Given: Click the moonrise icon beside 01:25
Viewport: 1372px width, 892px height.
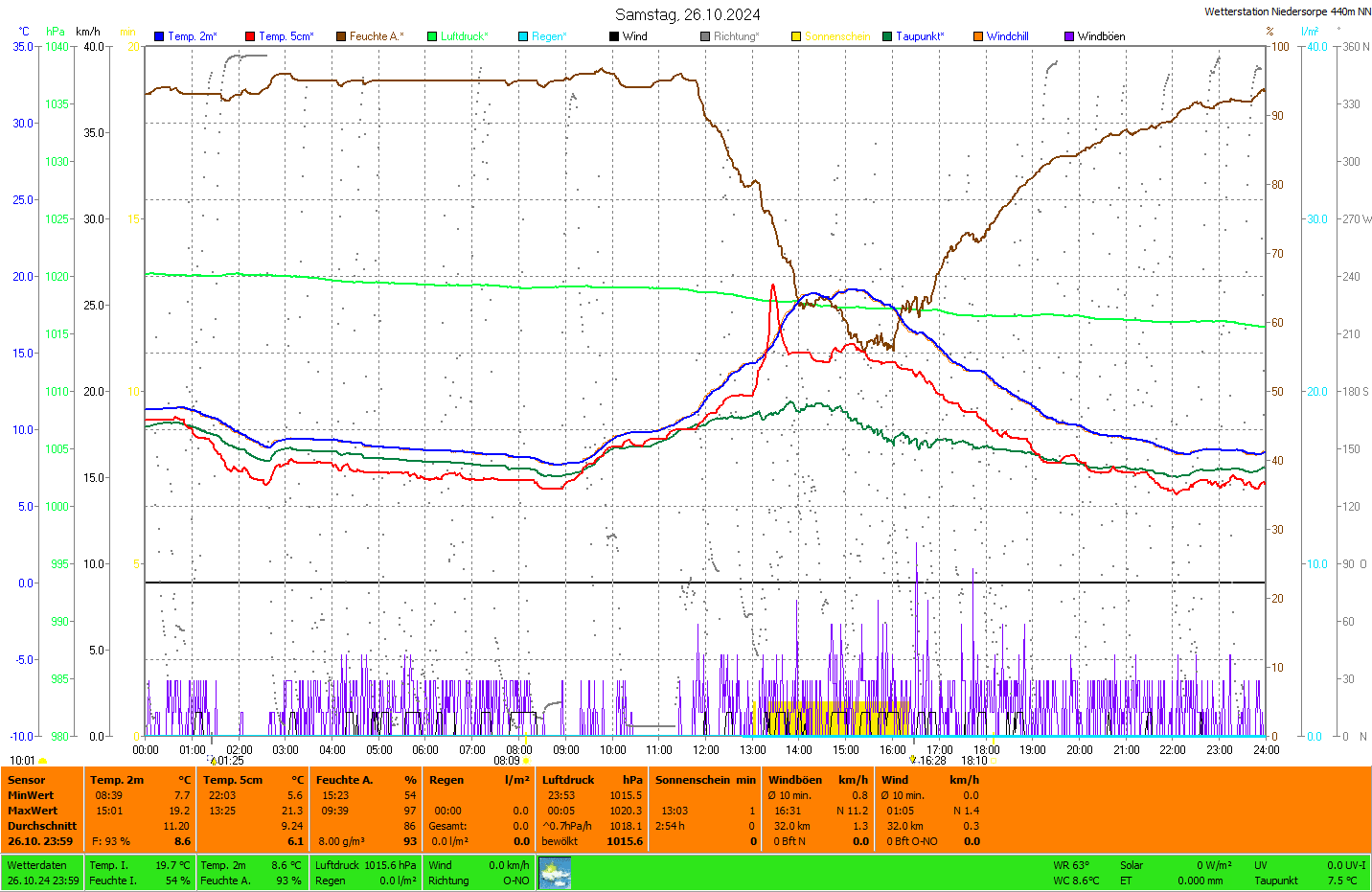Looking at the screenshot, I should 213,761.
